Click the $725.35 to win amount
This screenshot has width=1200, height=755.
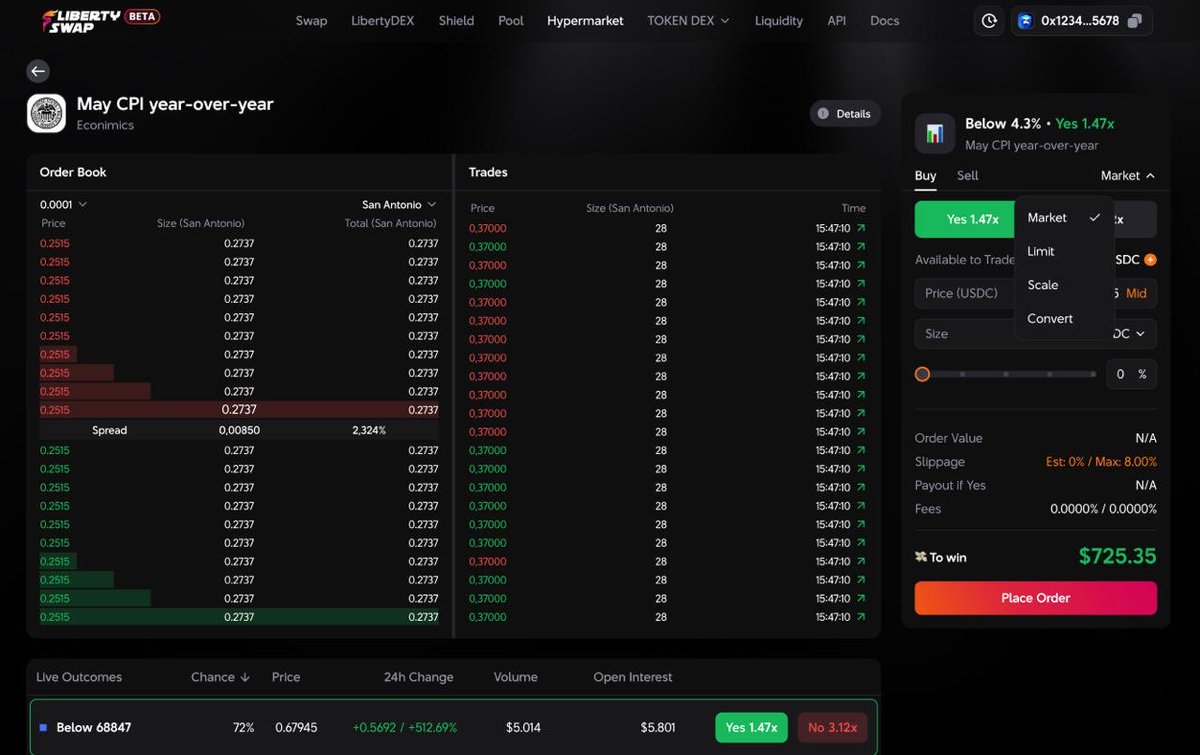point(1117,557)
